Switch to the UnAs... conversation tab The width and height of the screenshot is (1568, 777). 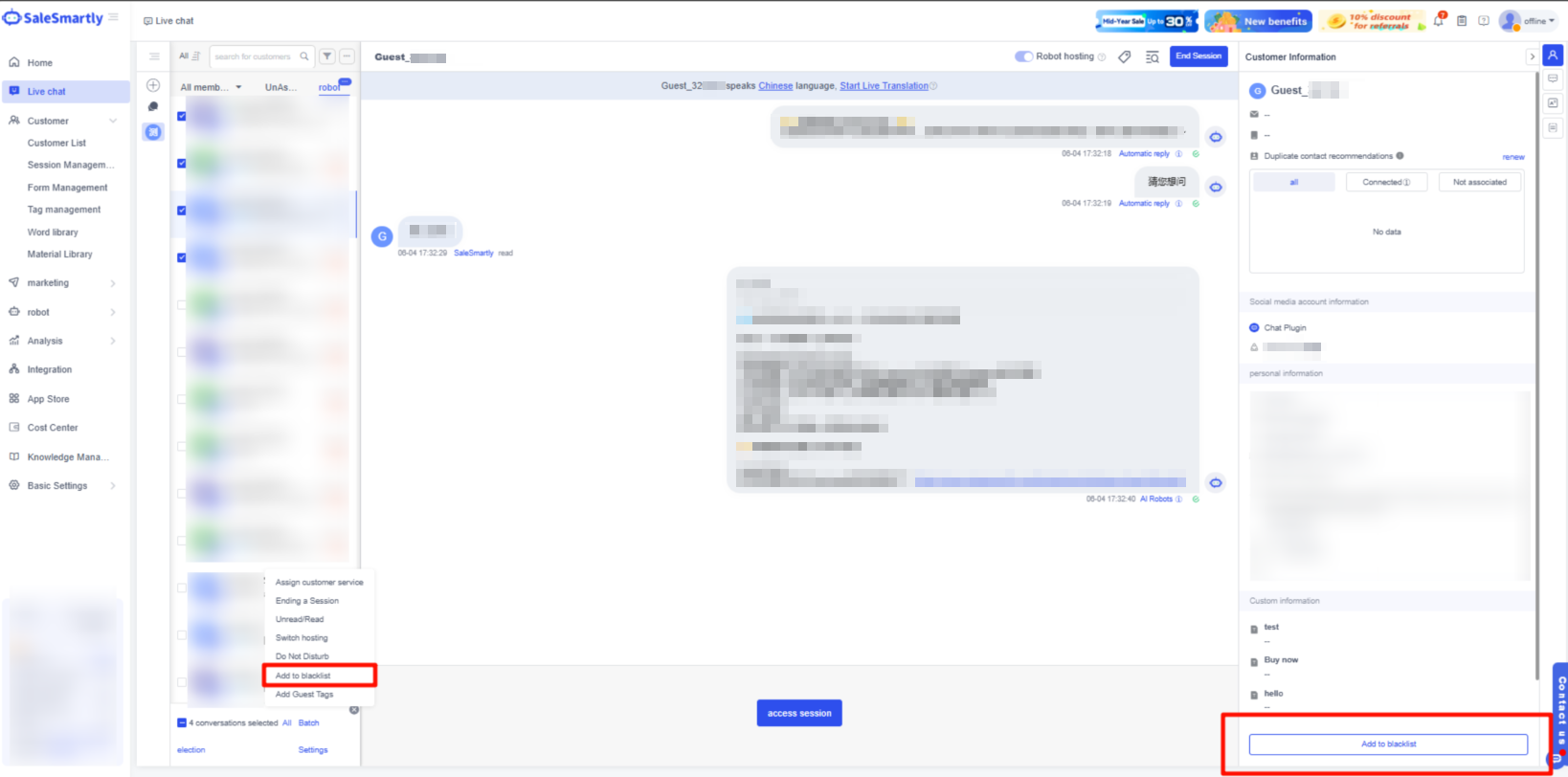280,87
